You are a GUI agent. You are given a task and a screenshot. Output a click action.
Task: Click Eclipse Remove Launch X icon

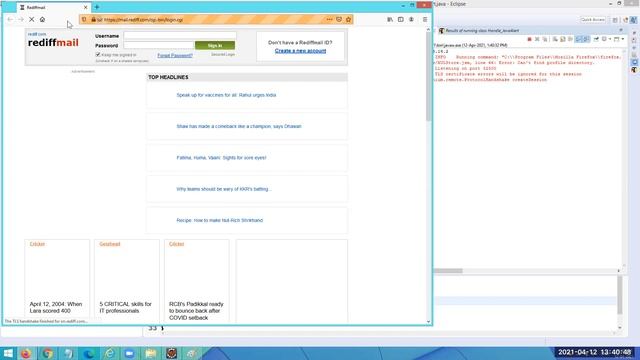537,39
